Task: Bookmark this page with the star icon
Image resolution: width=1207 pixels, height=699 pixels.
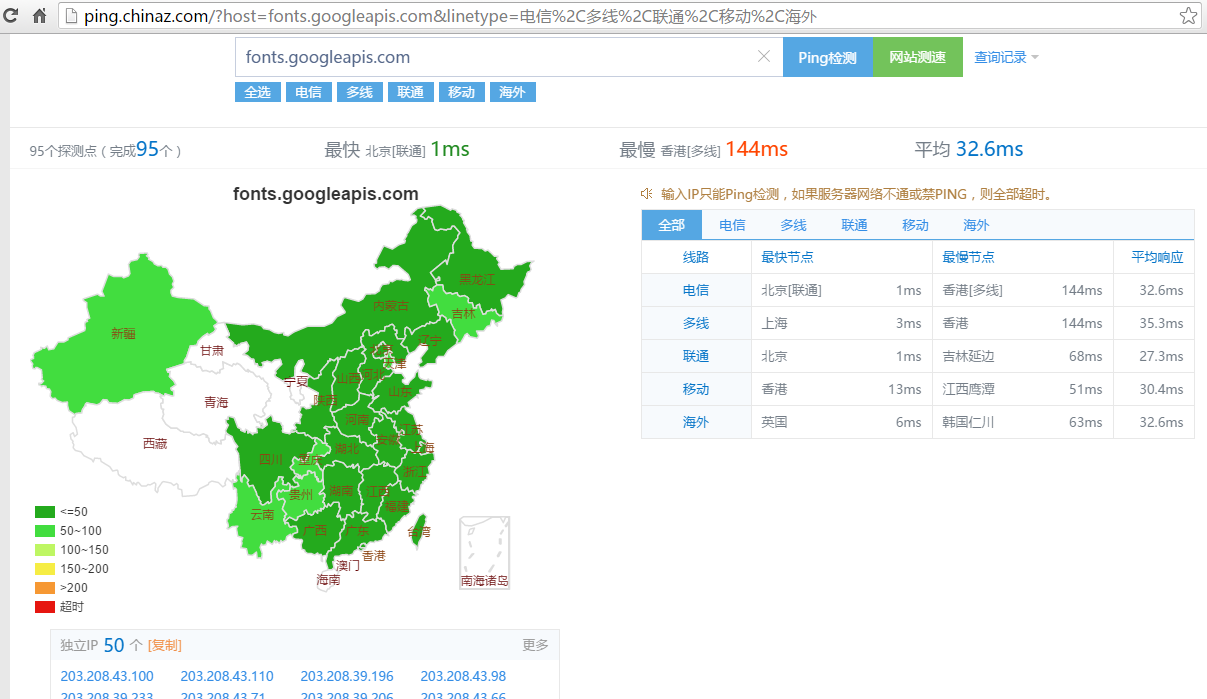Action: [x=1188, y=16]
